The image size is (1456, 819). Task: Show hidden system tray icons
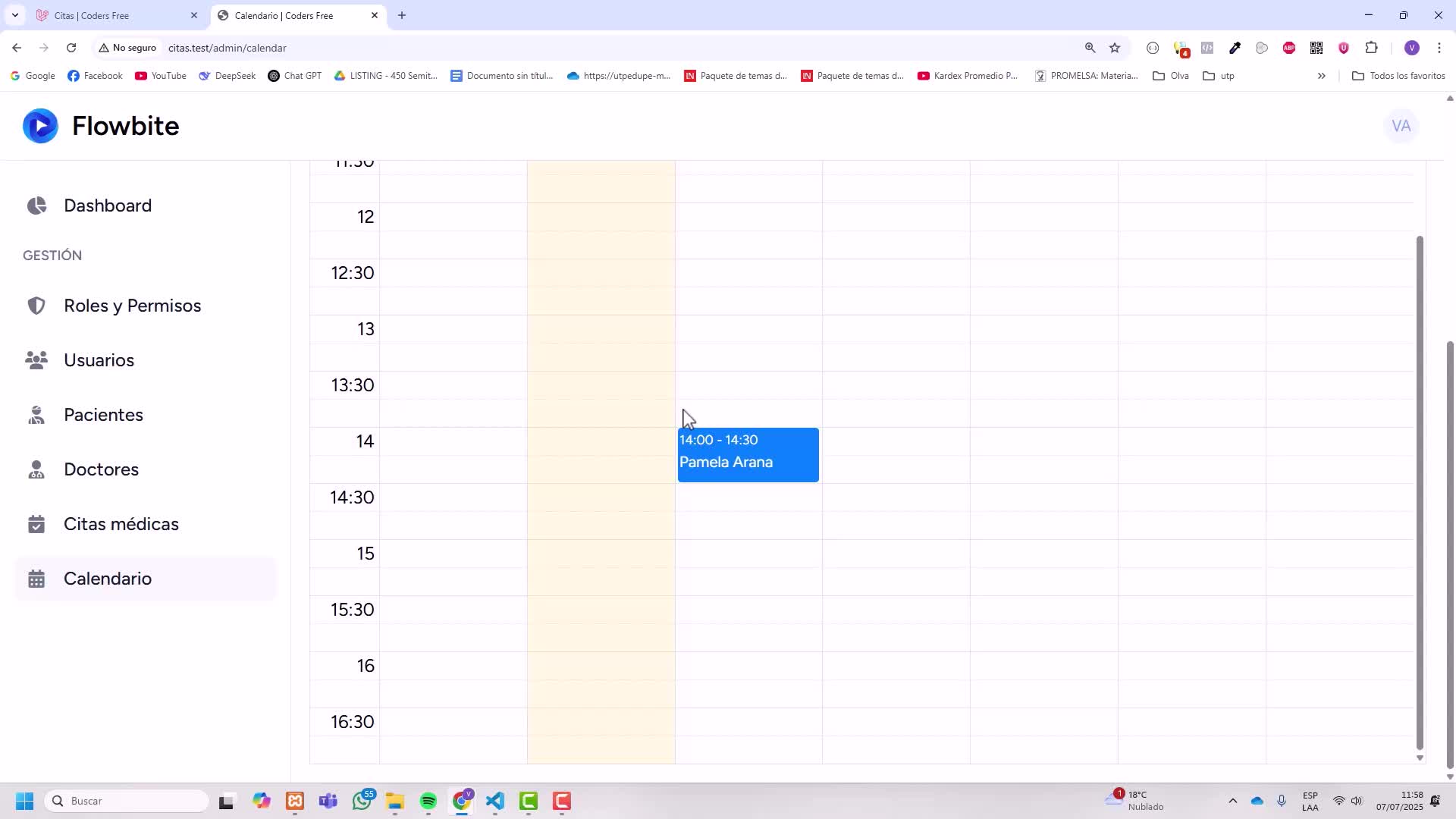1232,802
